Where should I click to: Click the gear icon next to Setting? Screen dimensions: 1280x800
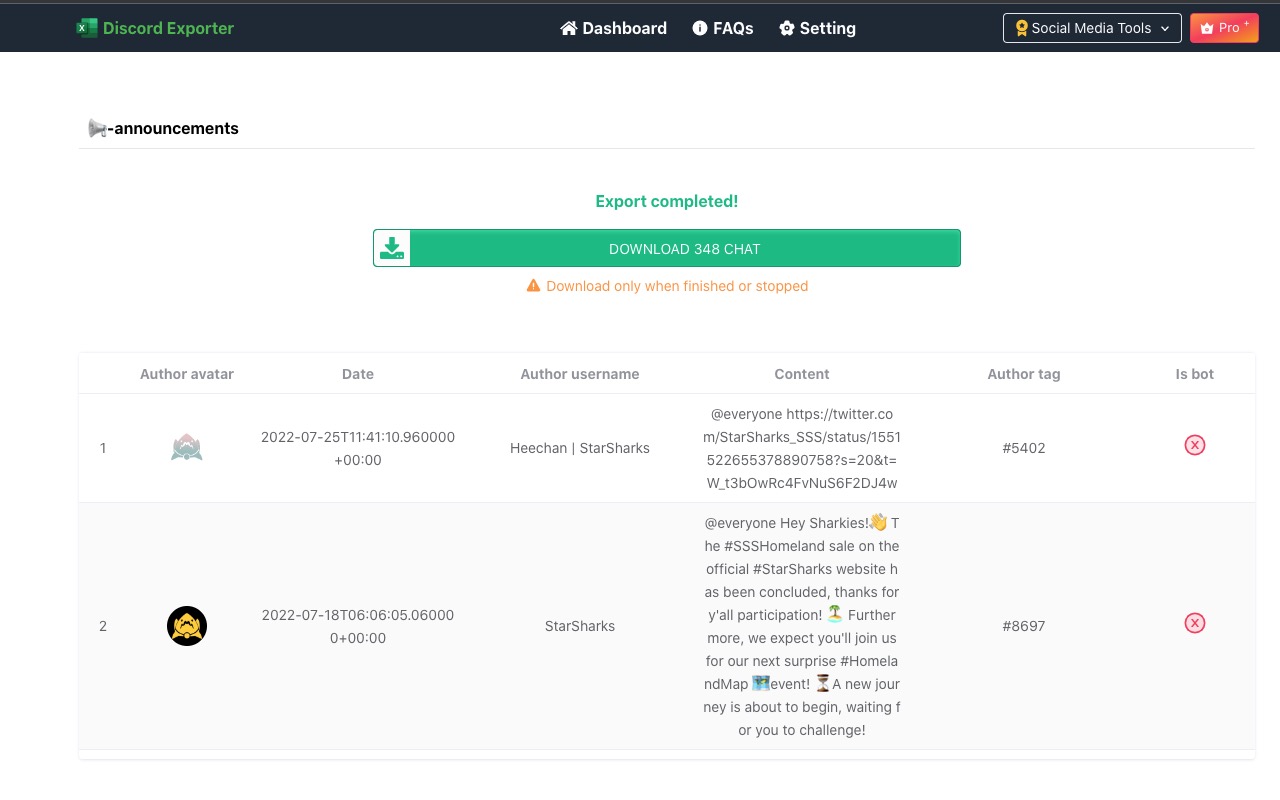pyautogui.click(x=786, y=28)
